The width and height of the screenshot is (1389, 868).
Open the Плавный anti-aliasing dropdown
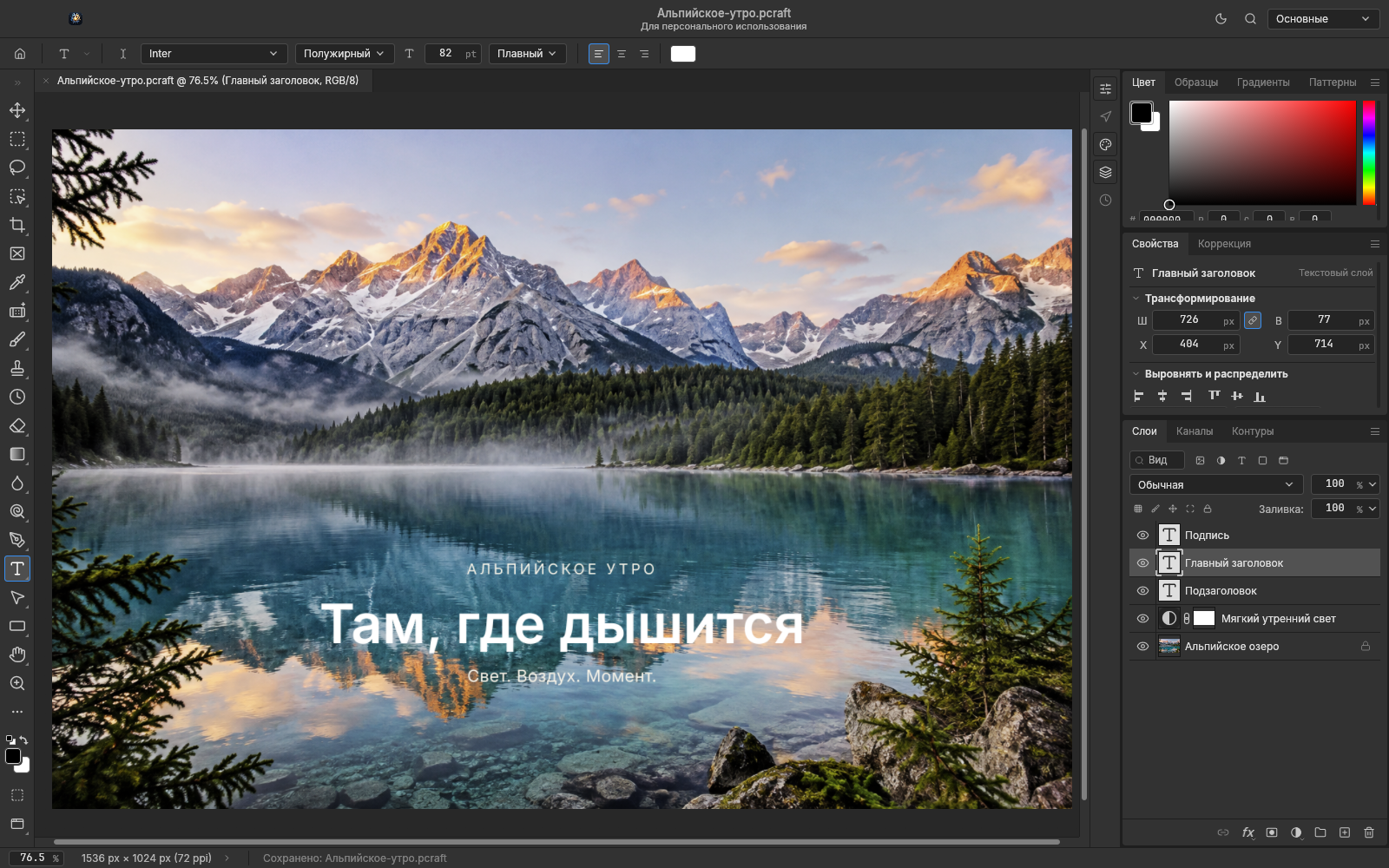click(x=528, y=54)
